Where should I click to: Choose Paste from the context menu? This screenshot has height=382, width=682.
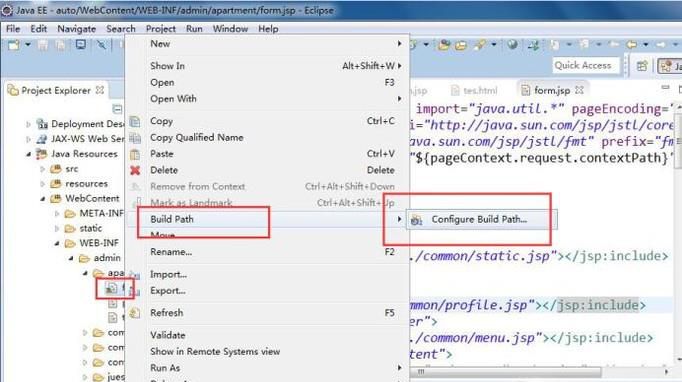(x=267, y=154)
